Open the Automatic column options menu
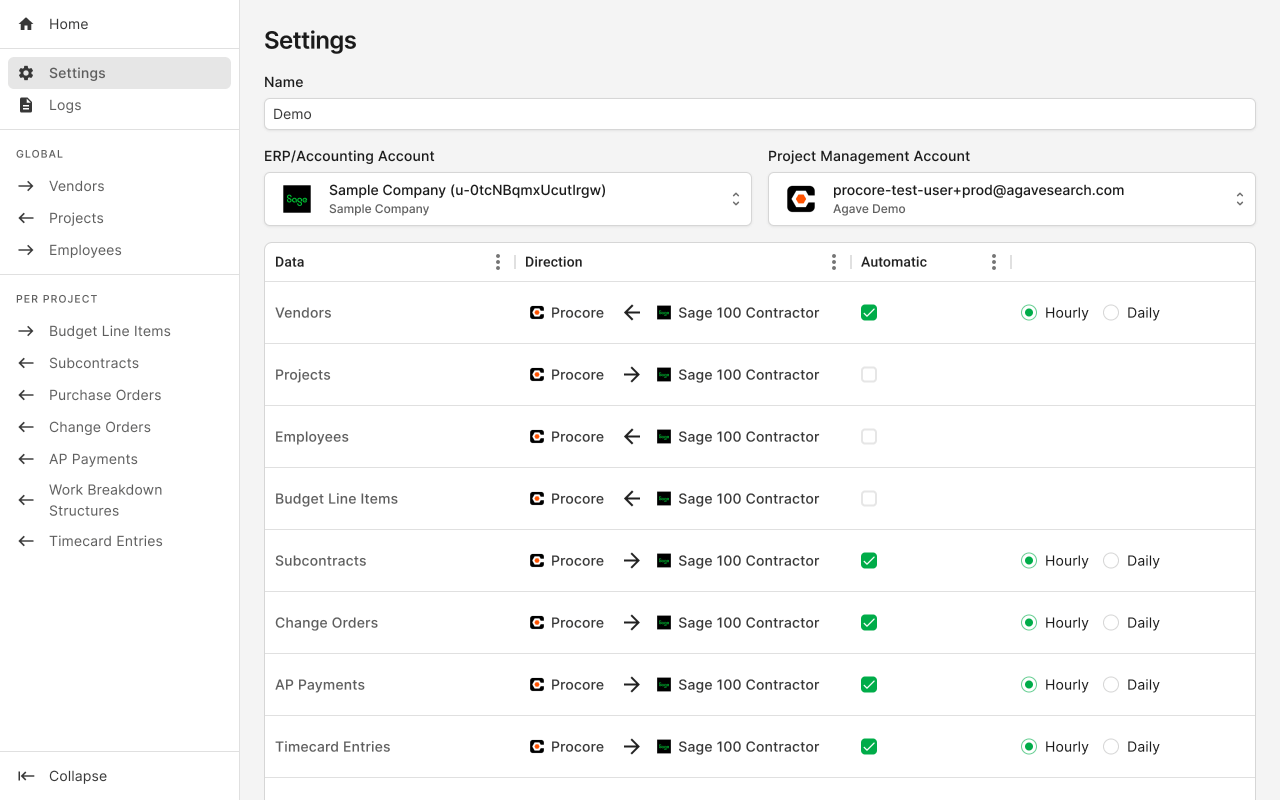This screenshot has width=1280, height=800. coord(994,262)
